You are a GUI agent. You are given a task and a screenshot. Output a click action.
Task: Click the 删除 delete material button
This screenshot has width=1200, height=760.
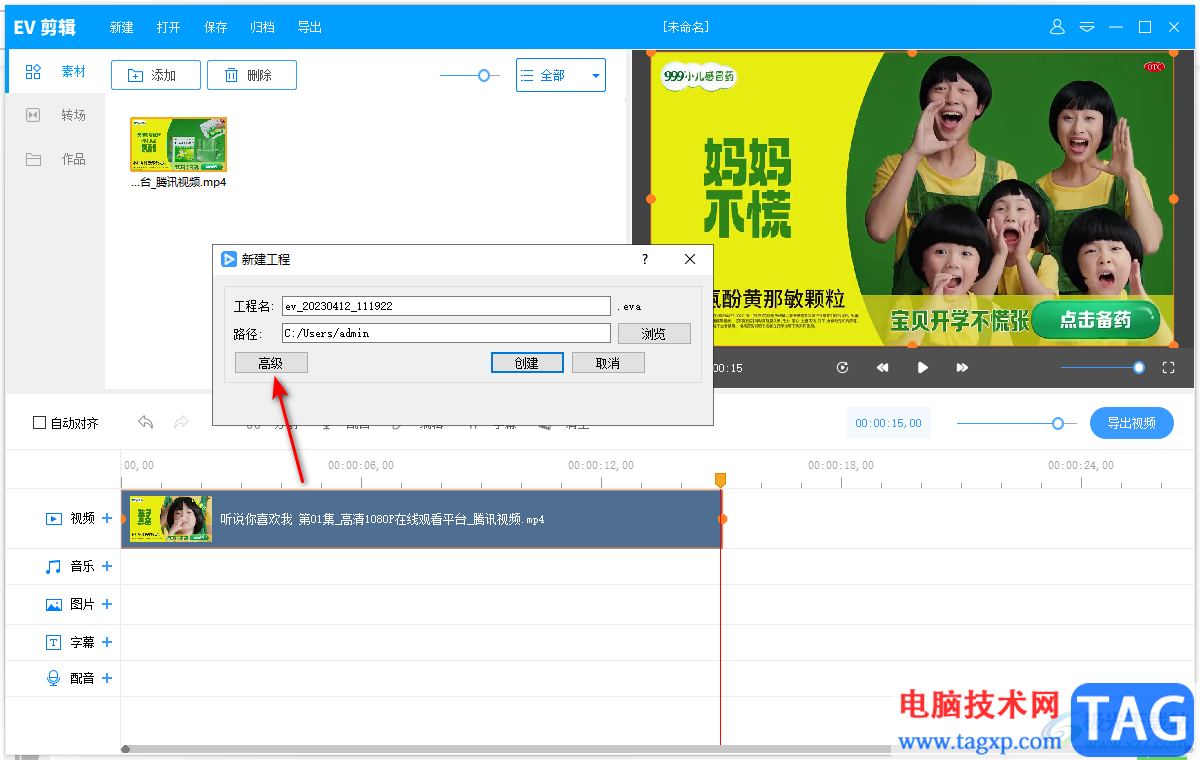[252, 75]
